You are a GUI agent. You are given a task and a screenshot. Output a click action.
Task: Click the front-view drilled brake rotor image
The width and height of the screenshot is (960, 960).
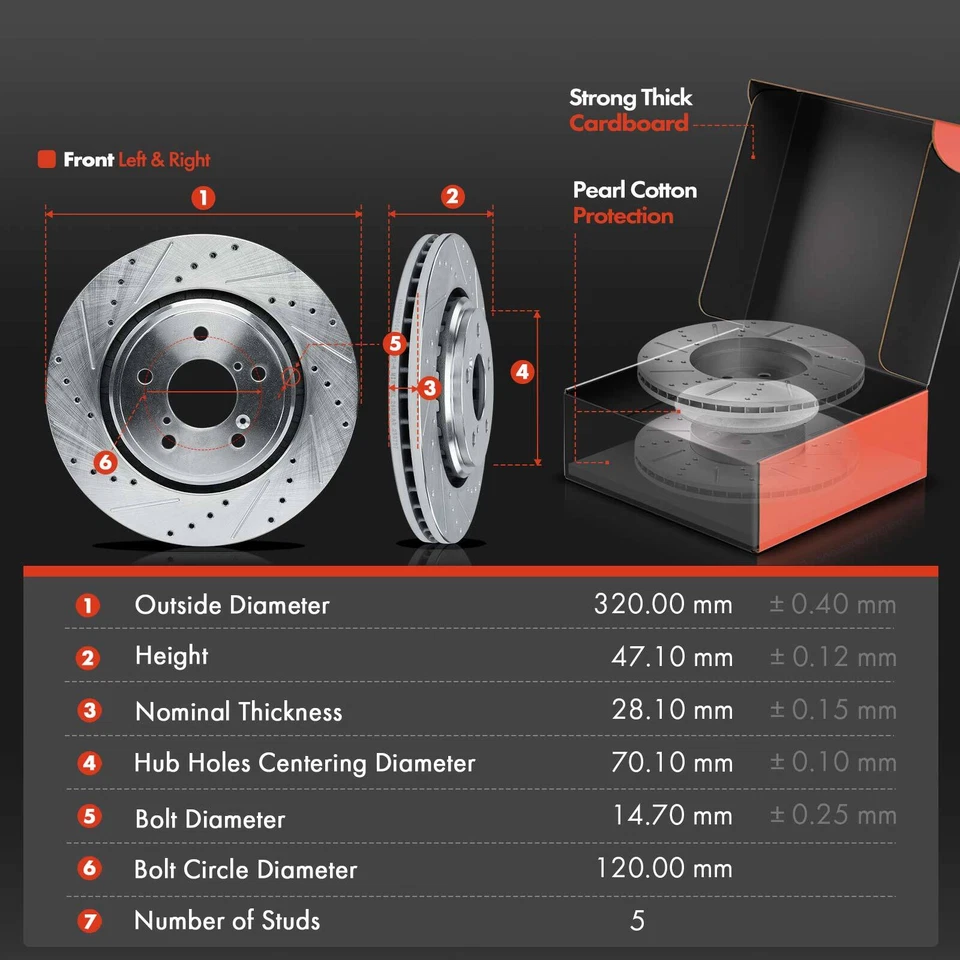(201, 390)
